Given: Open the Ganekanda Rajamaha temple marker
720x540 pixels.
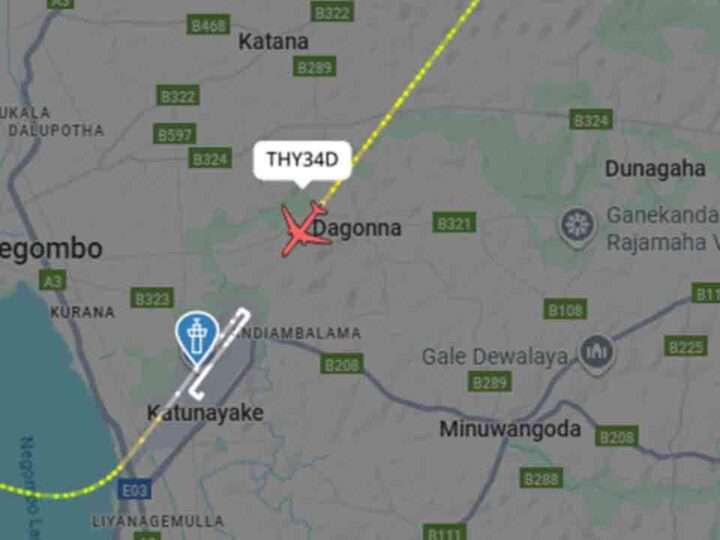Looking at the screenshot, I should [577, 227].
